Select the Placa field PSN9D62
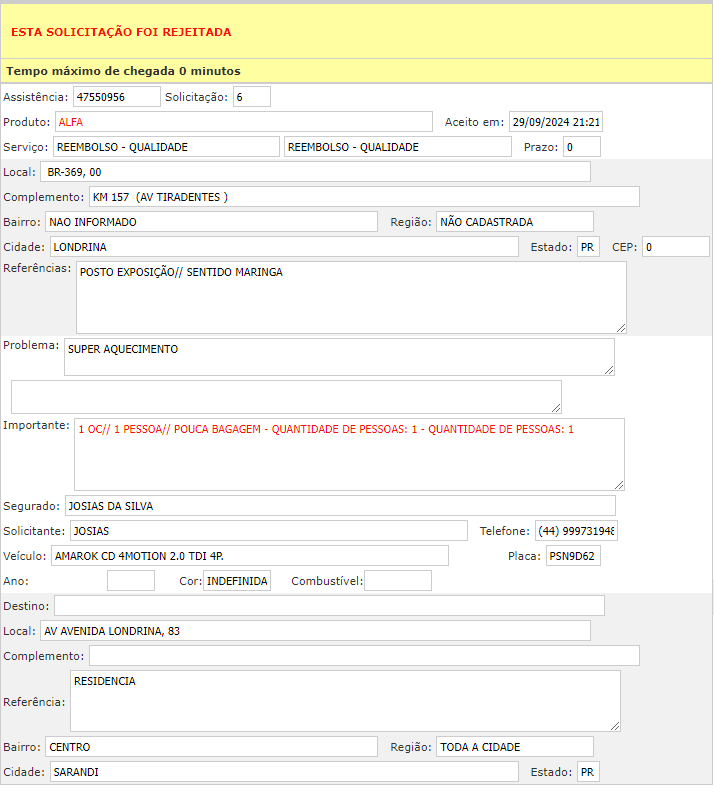 (x=573, y=556)
